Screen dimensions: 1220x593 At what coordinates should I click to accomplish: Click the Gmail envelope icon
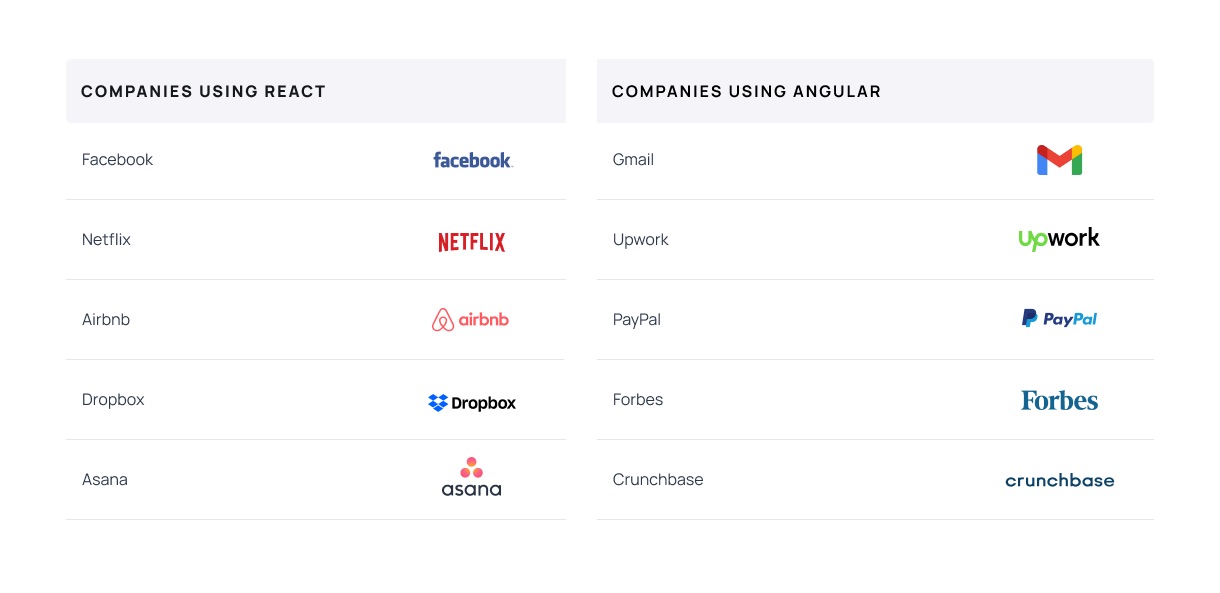pos(1059,160)
